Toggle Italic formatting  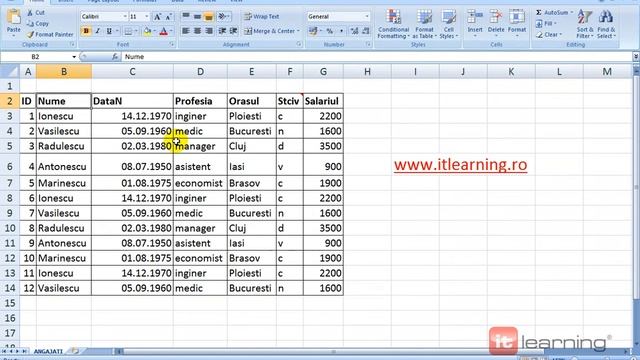click(x=98, y=31)
